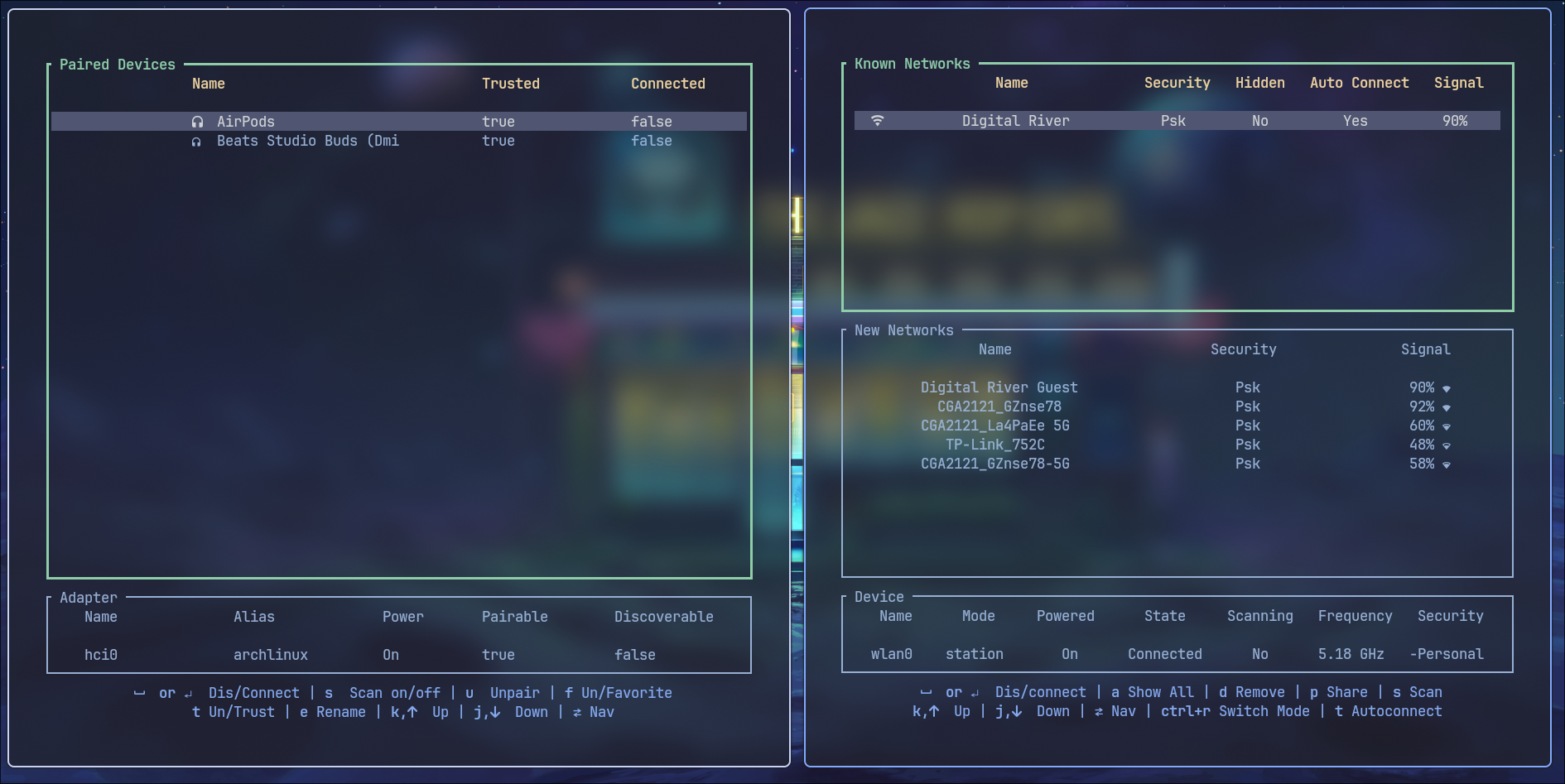
Task: Focus the New Networks panel title
Action: [x=903, y=330]
